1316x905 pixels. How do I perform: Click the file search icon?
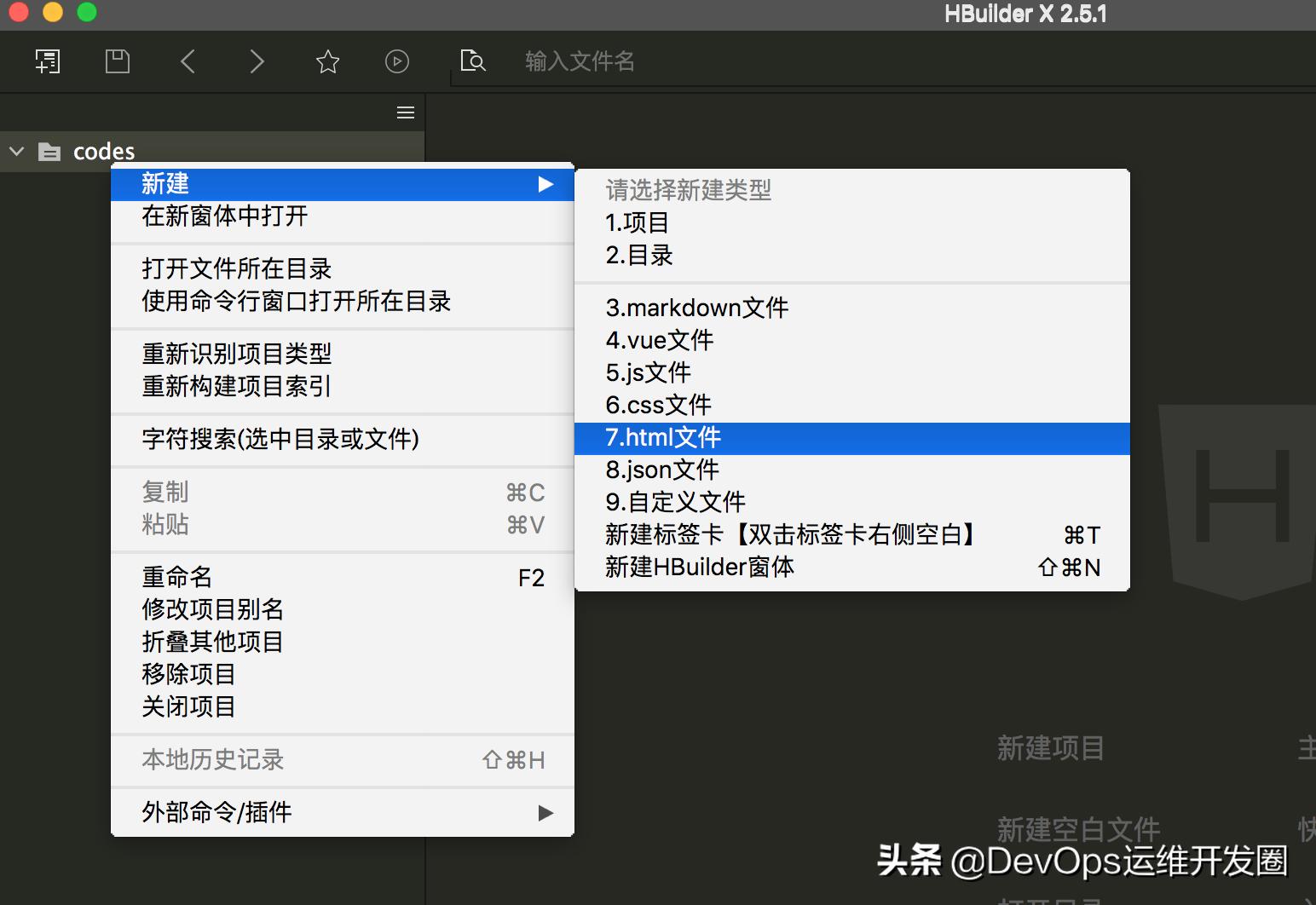[x=473, y=61]
